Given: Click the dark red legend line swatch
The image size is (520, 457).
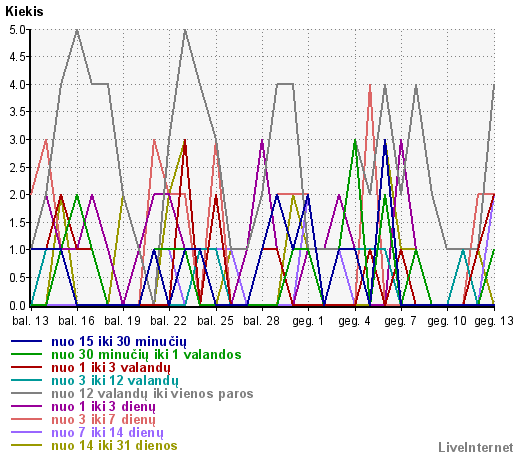Looking at the screenshot, I should [x=27, y=367].
